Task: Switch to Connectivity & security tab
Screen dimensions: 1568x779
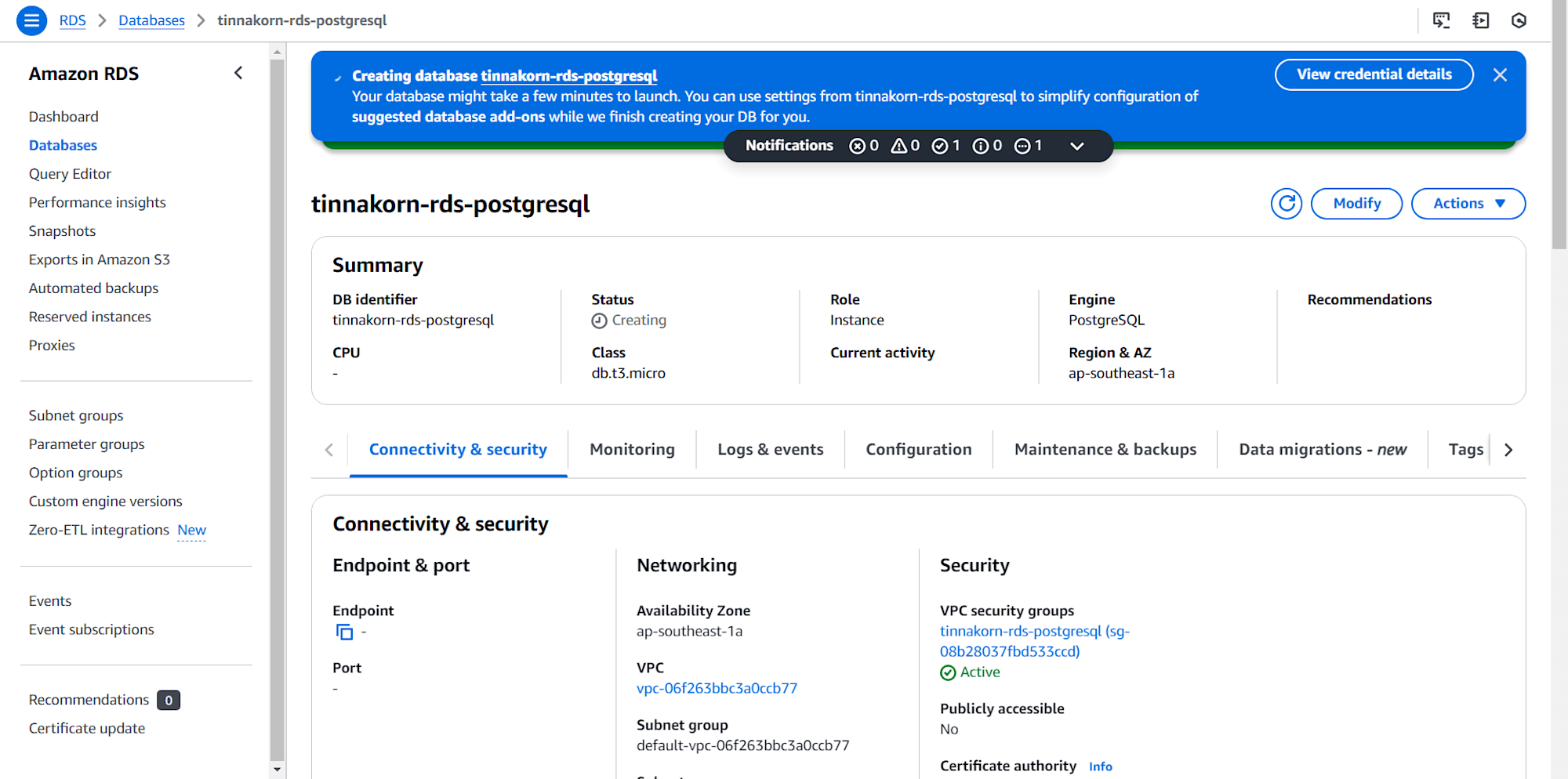Action: click(x=458, y=450)
